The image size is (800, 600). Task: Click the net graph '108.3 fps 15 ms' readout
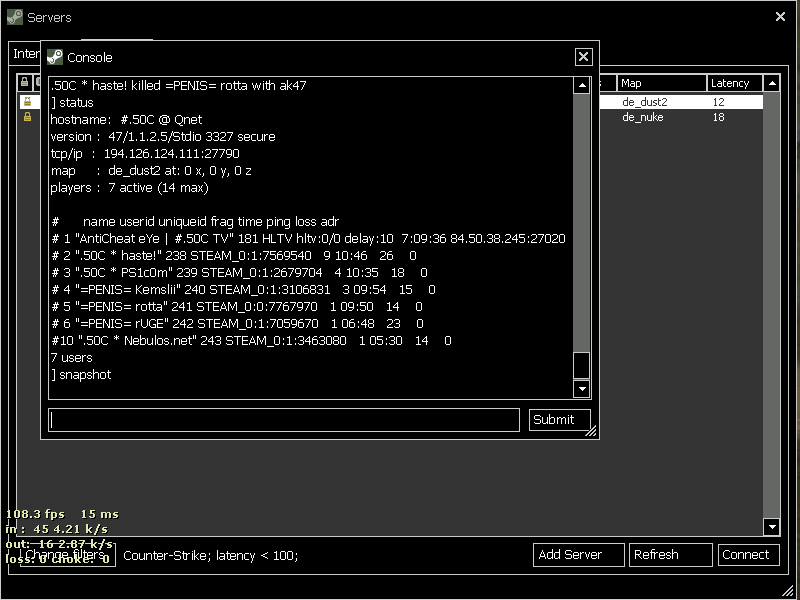click(62, 514)
